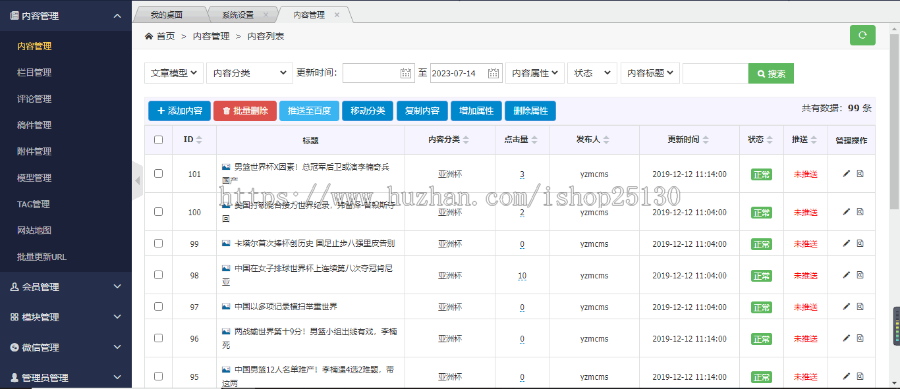The width and height of the screenshot is (900, 389).
Task: Sort by 推送 column arrows
Action: point(814,139)
